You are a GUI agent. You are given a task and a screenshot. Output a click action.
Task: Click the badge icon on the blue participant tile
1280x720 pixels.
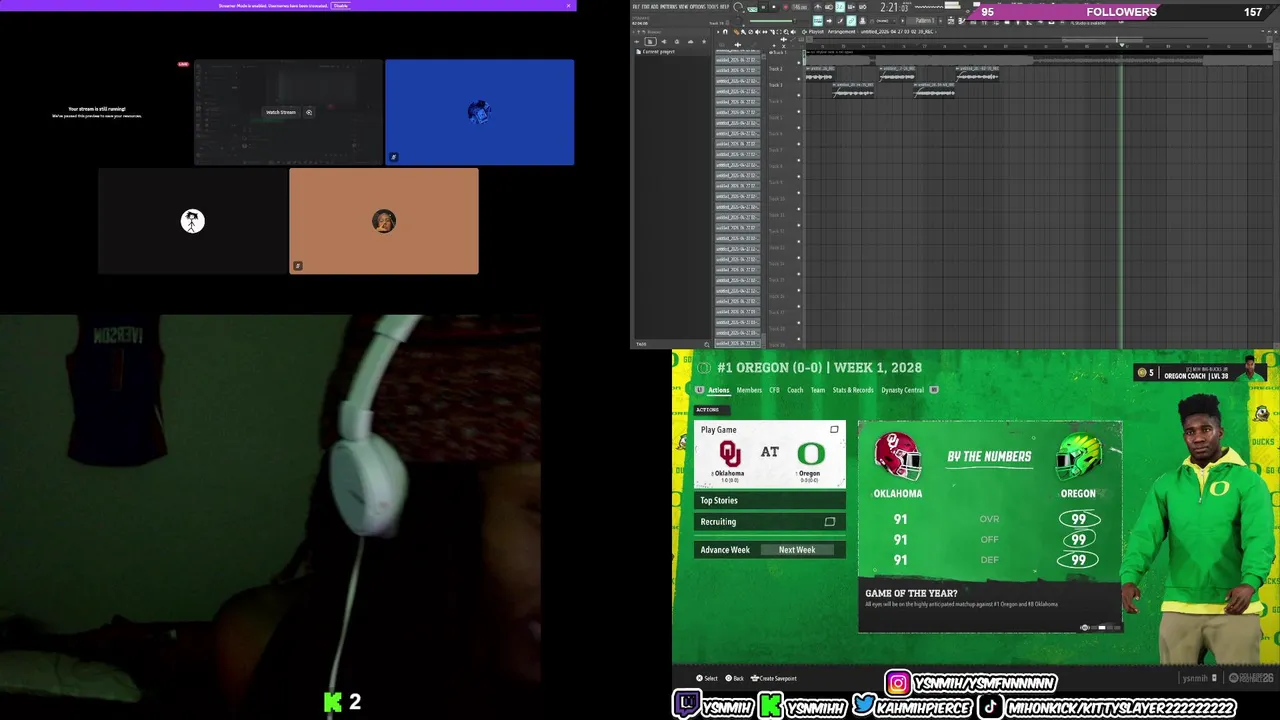394,157
